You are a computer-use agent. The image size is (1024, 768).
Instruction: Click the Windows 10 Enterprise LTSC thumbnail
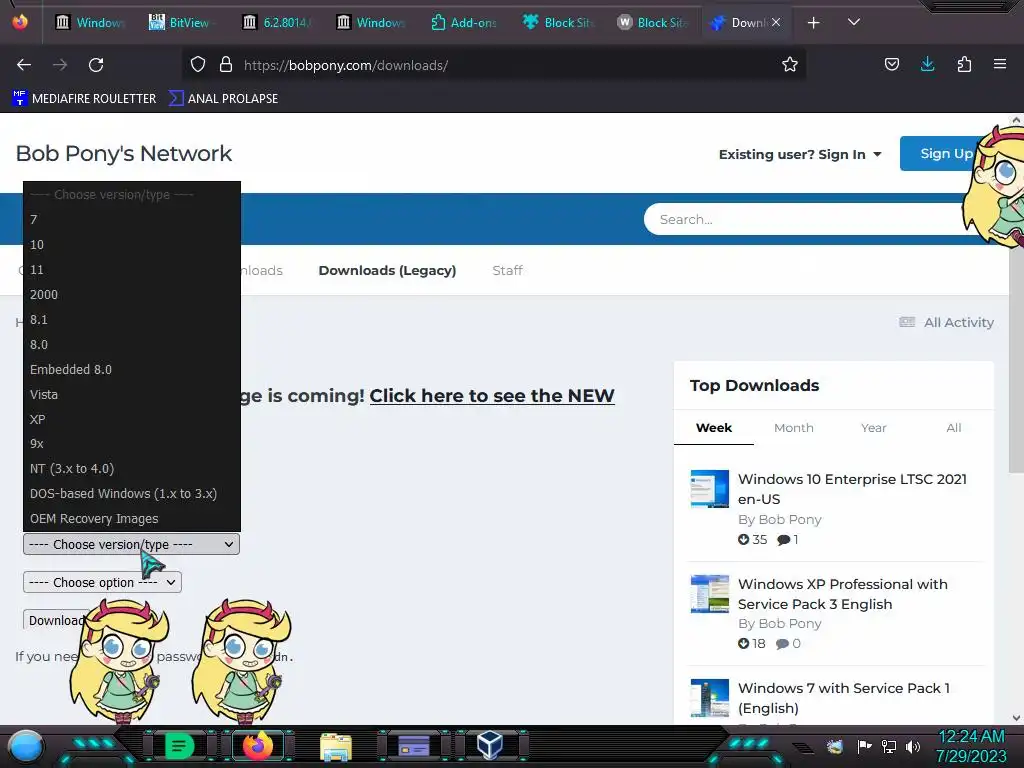point(710,488)
